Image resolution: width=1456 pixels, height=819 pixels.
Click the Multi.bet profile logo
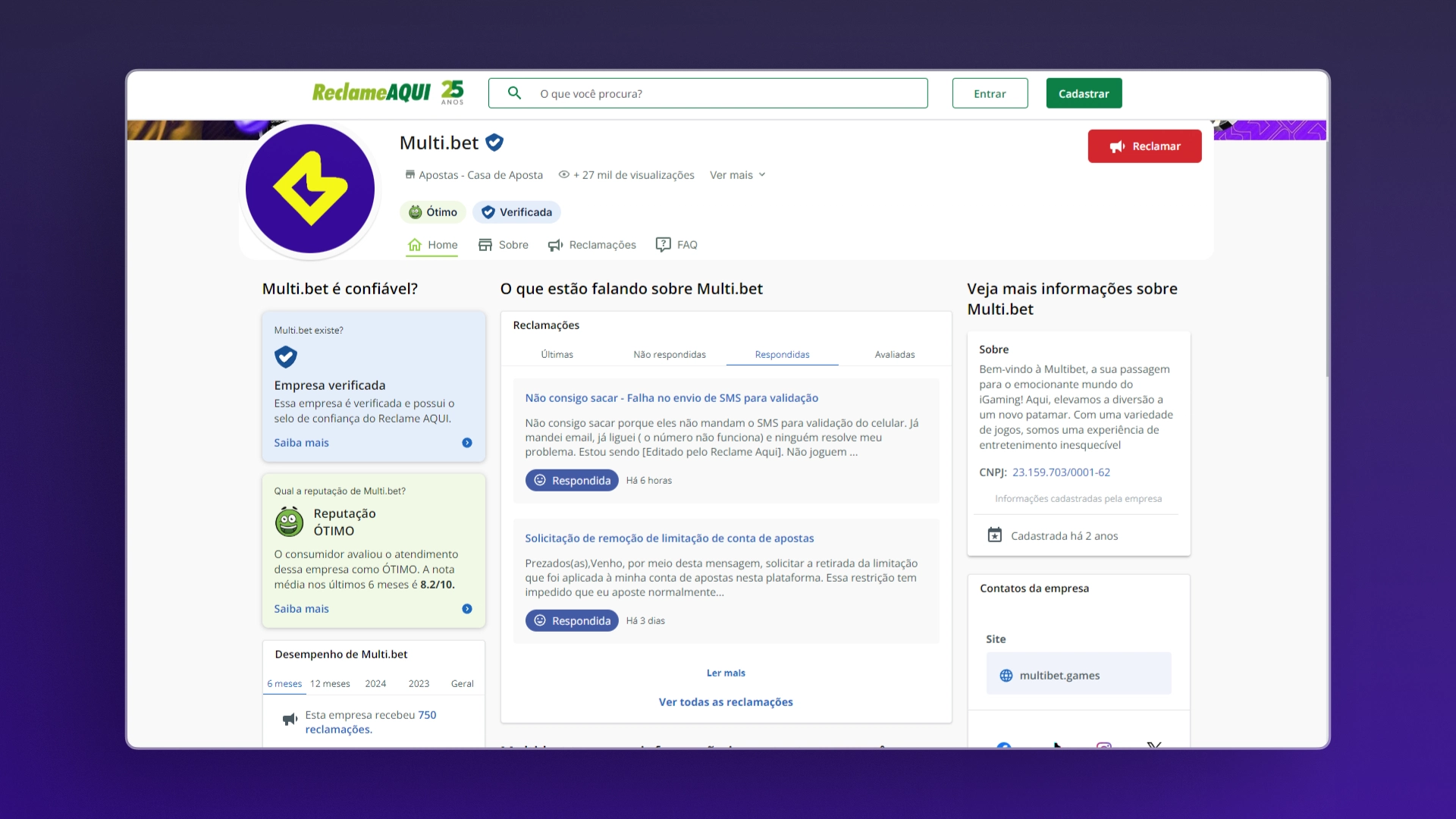click(x=310, y=189)
